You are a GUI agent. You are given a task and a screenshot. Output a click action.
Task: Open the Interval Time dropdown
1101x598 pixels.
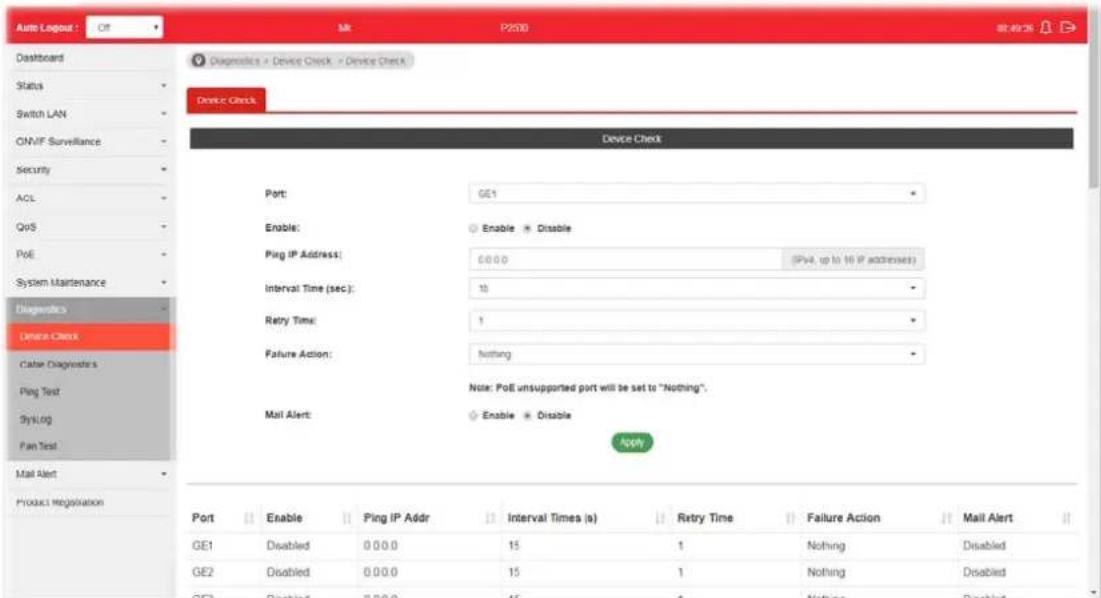697,288
